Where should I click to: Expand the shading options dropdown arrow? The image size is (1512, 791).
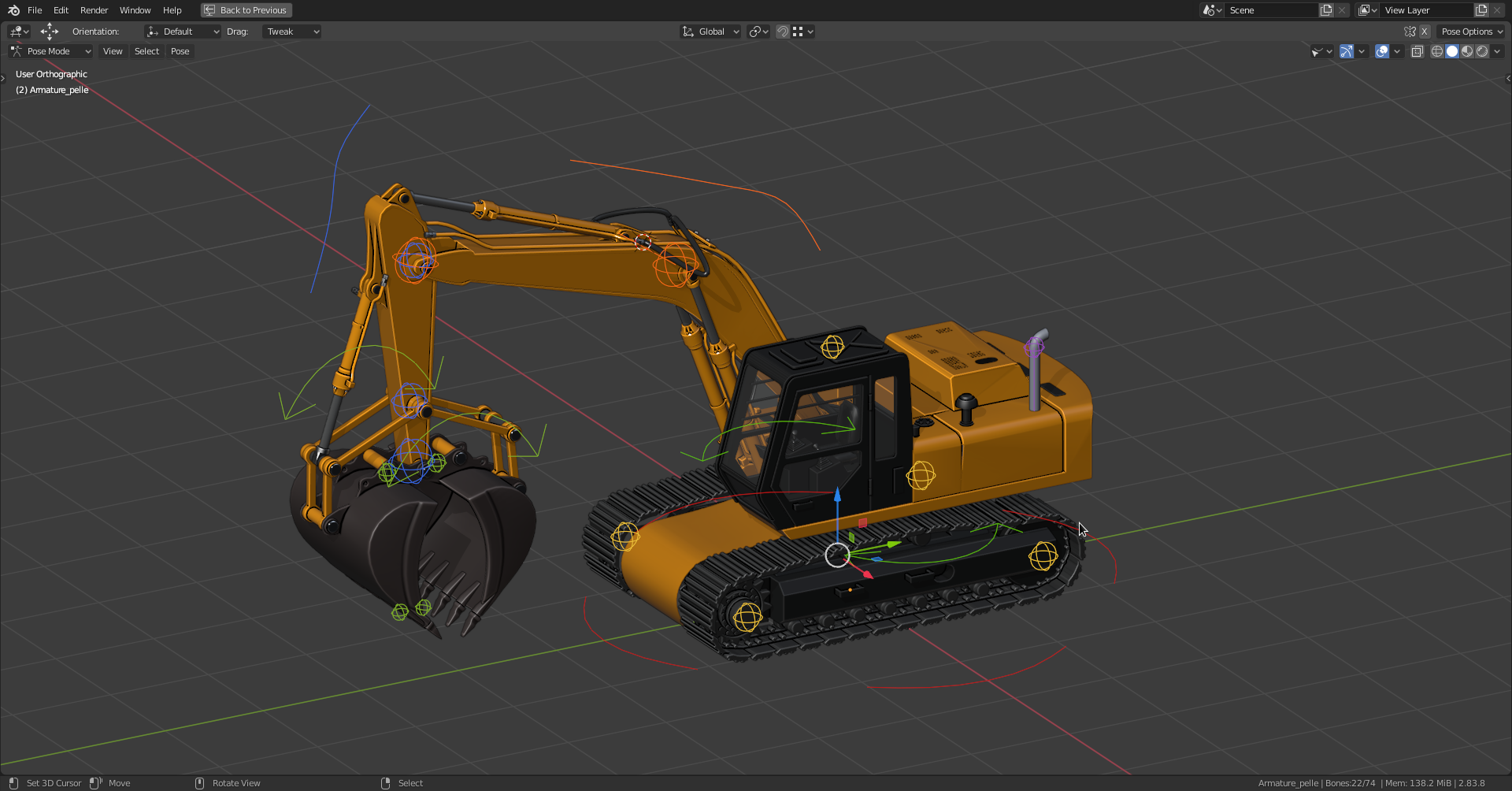point(1497,51)
